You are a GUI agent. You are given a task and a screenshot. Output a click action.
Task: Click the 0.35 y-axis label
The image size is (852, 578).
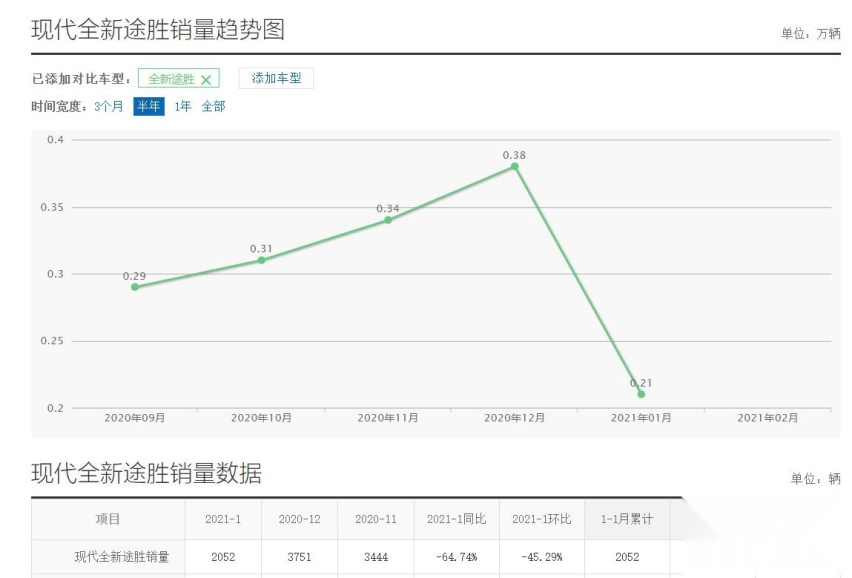[52, 207]
